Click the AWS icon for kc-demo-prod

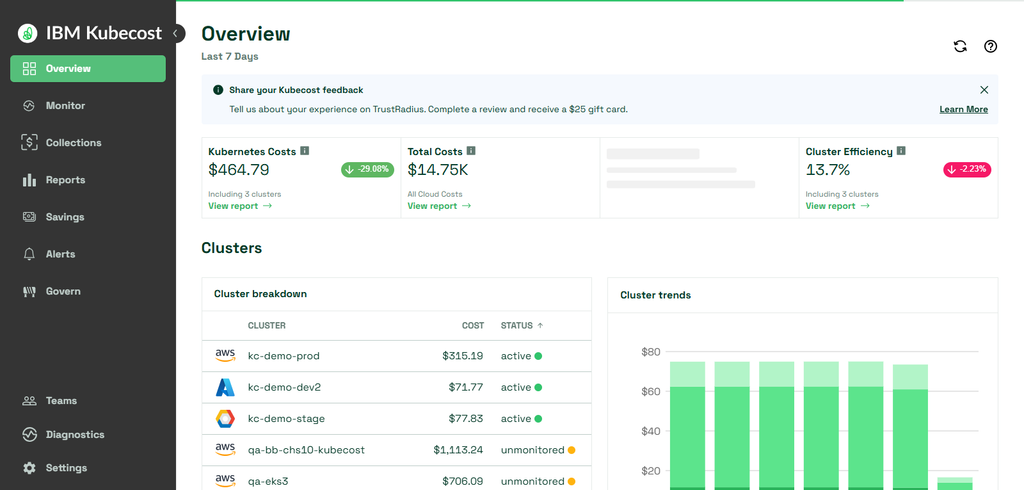pyautogui.click(x=225, y=356)
